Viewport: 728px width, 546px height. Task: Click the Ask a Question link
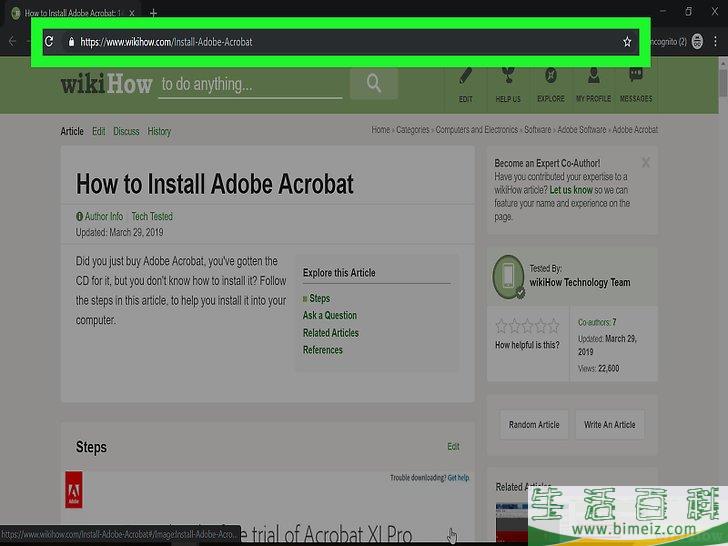(330, 315)
